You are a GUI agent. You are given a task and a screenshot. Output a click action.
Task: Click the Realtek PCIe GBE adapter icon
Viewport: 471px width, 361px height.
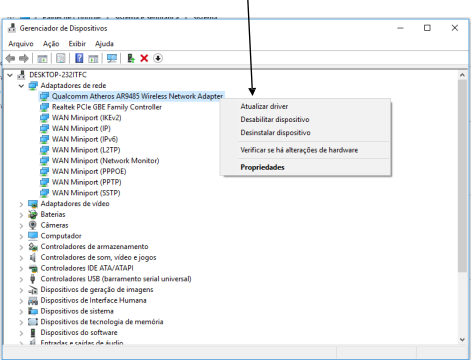44,107
